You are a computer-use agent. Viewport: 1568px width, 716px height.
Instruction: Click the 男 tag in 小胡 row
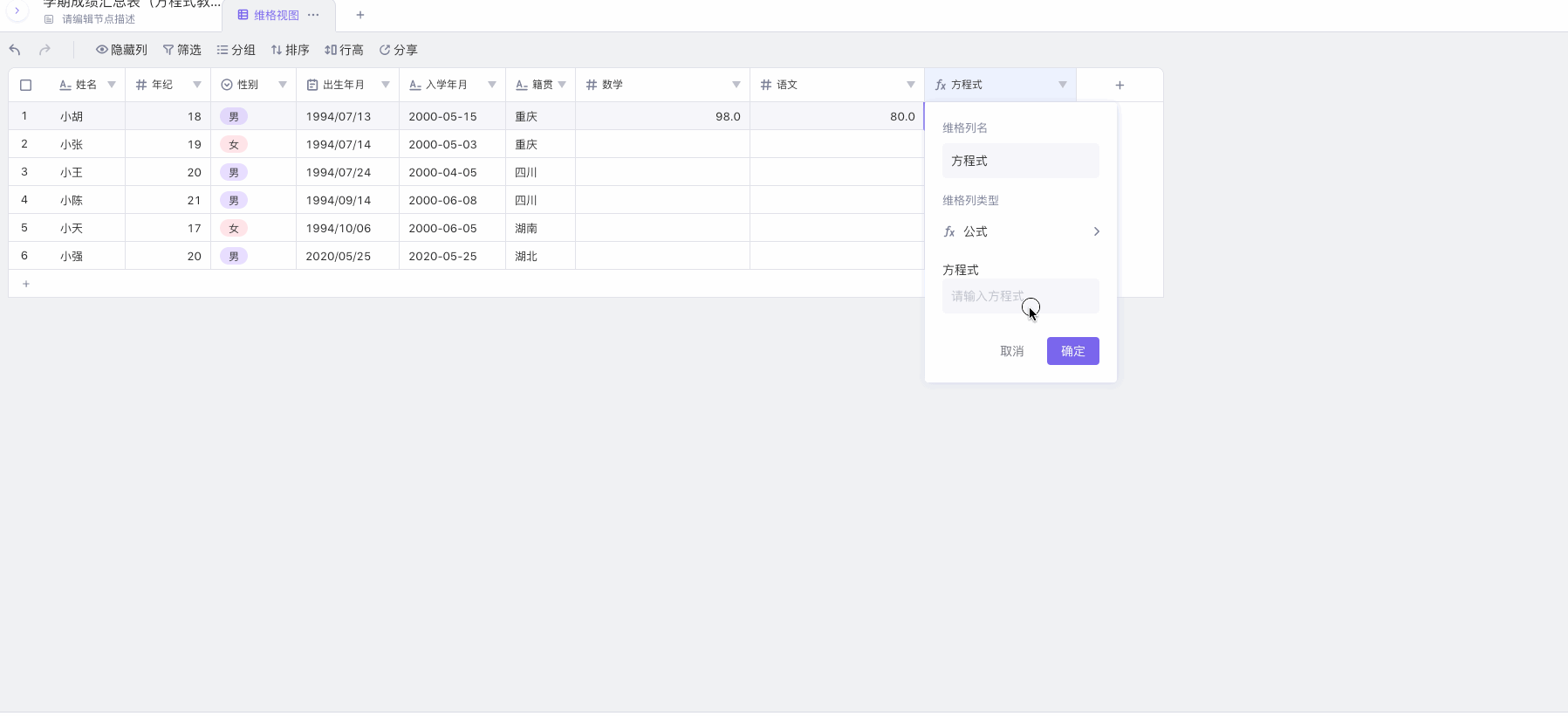234,116
